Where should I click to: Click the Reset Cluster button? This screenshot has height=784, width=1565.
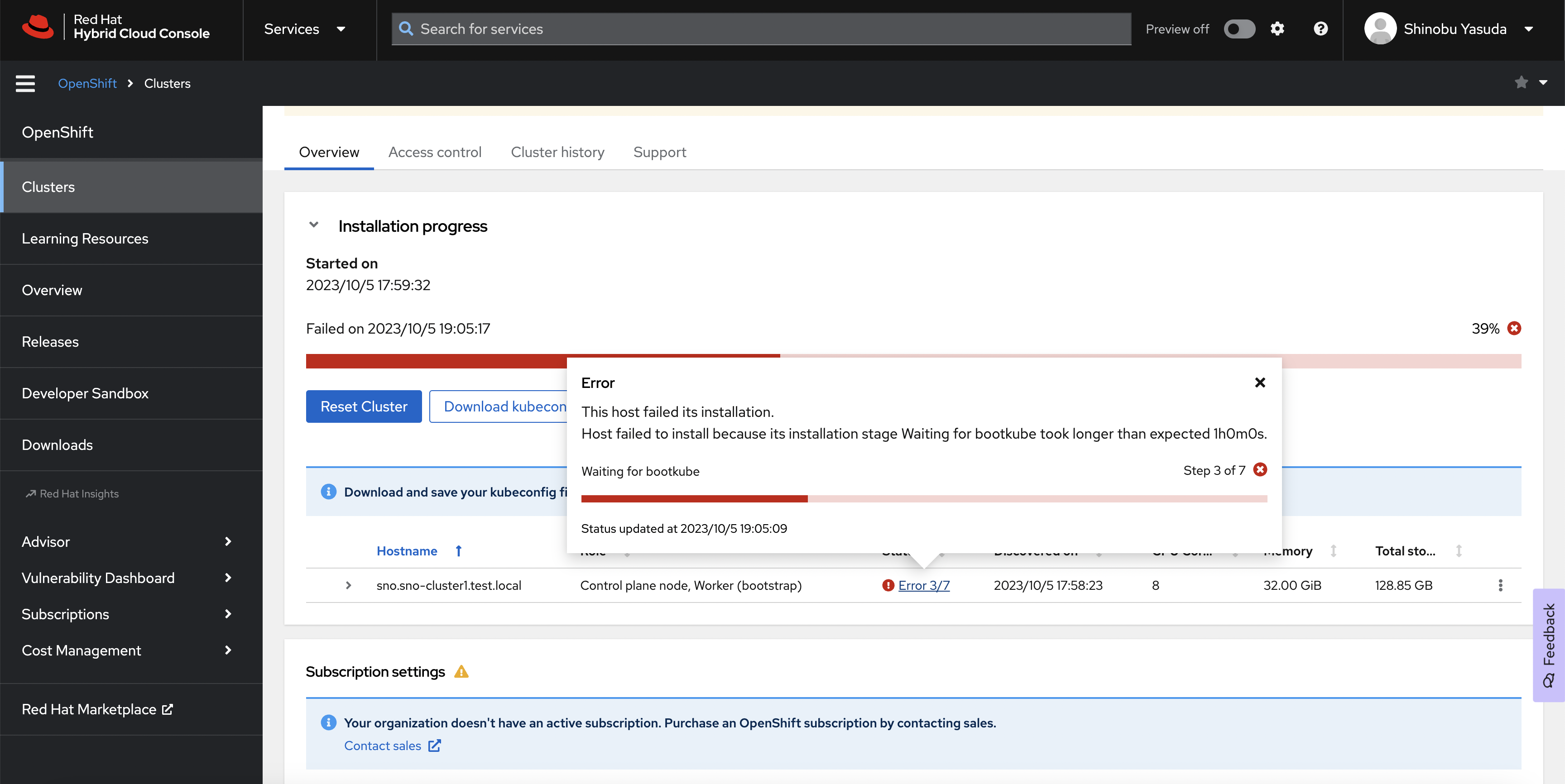pos(363,406)
